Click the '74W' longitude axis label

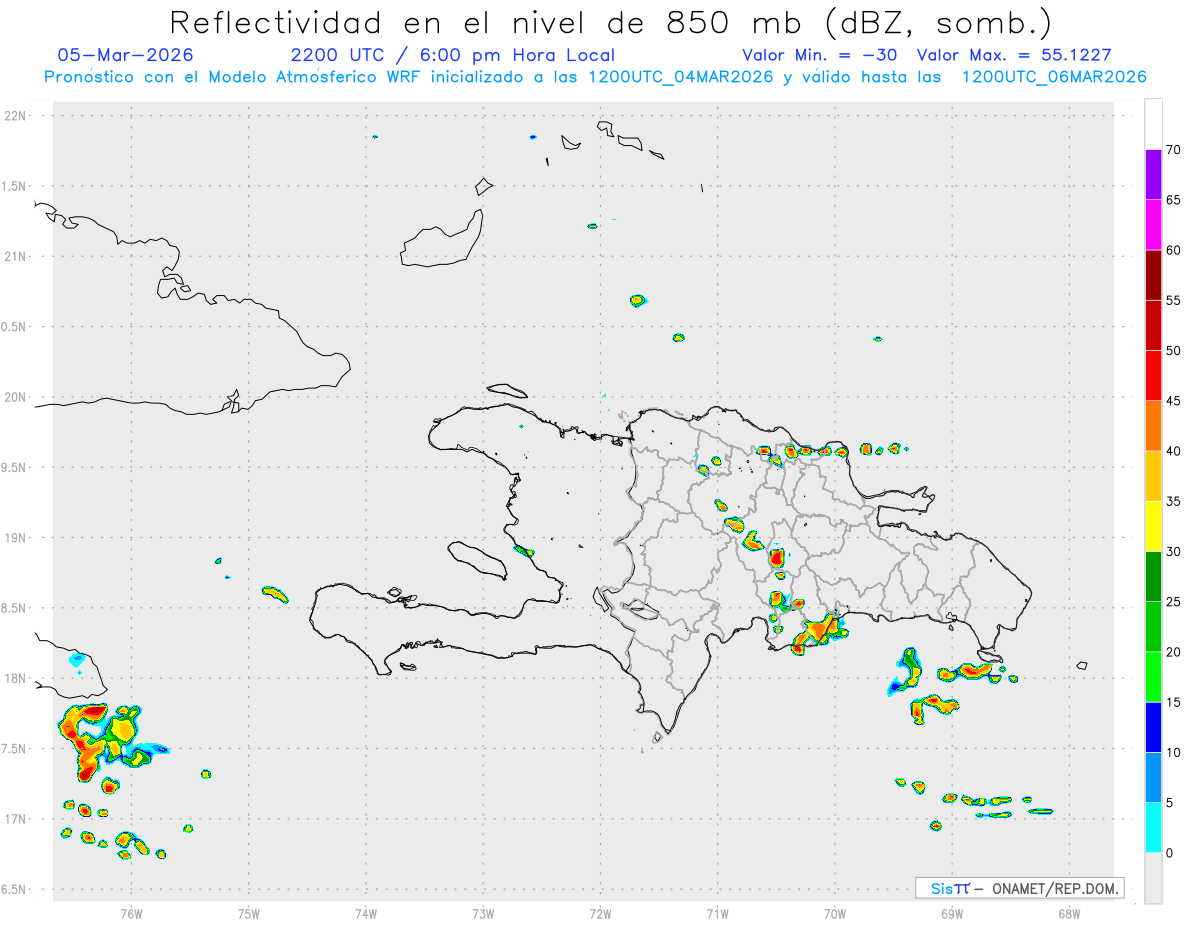[366, 912]
